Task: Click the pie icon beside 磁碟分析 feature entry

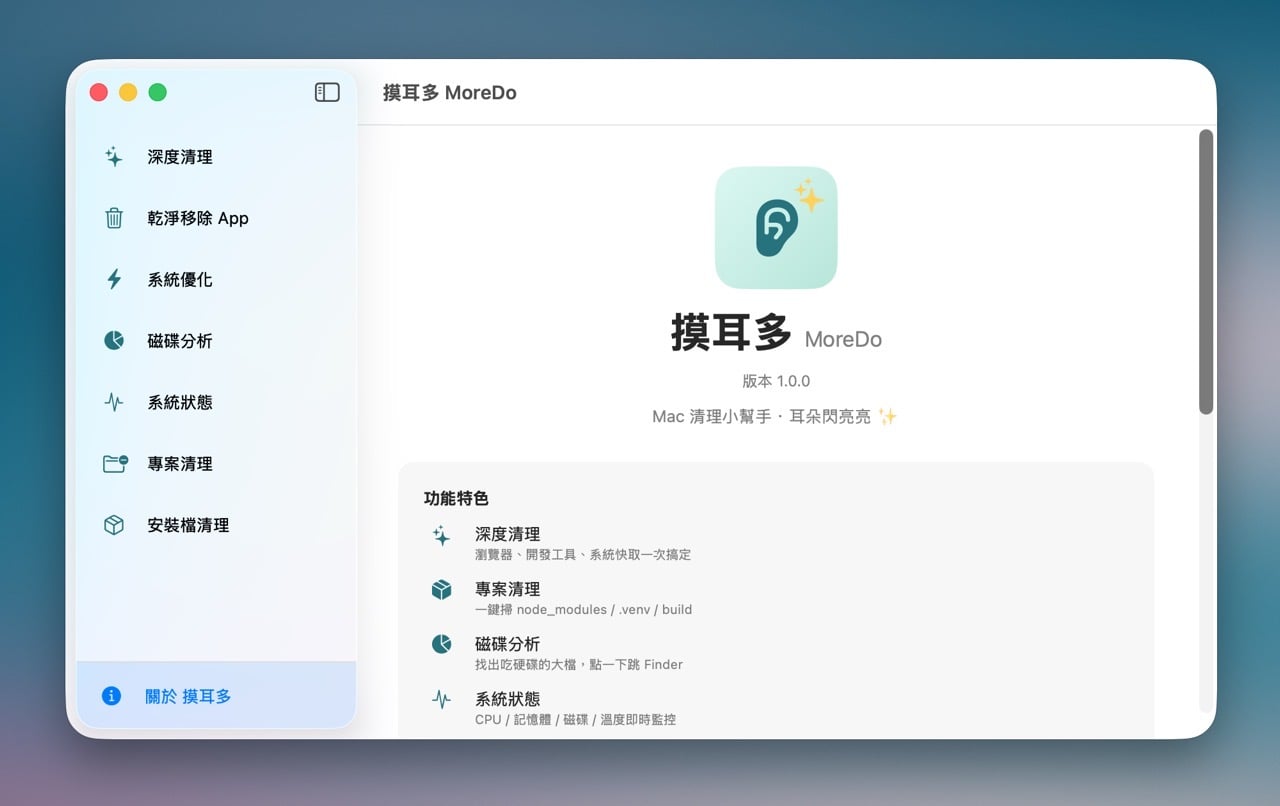Action: pyautogui.click(x=441, y=645)
